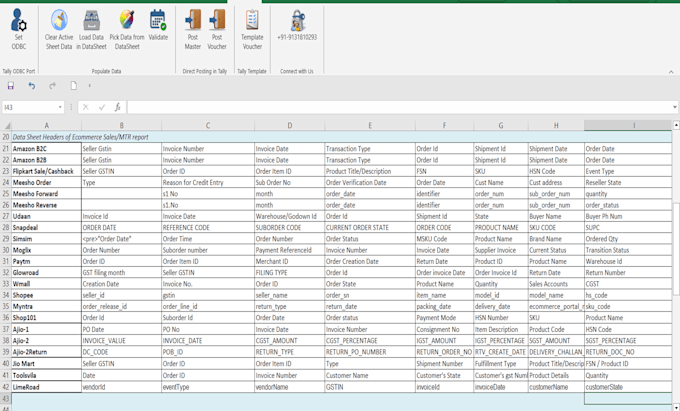Click the Name Box showing I43

(x=29, y=107)
